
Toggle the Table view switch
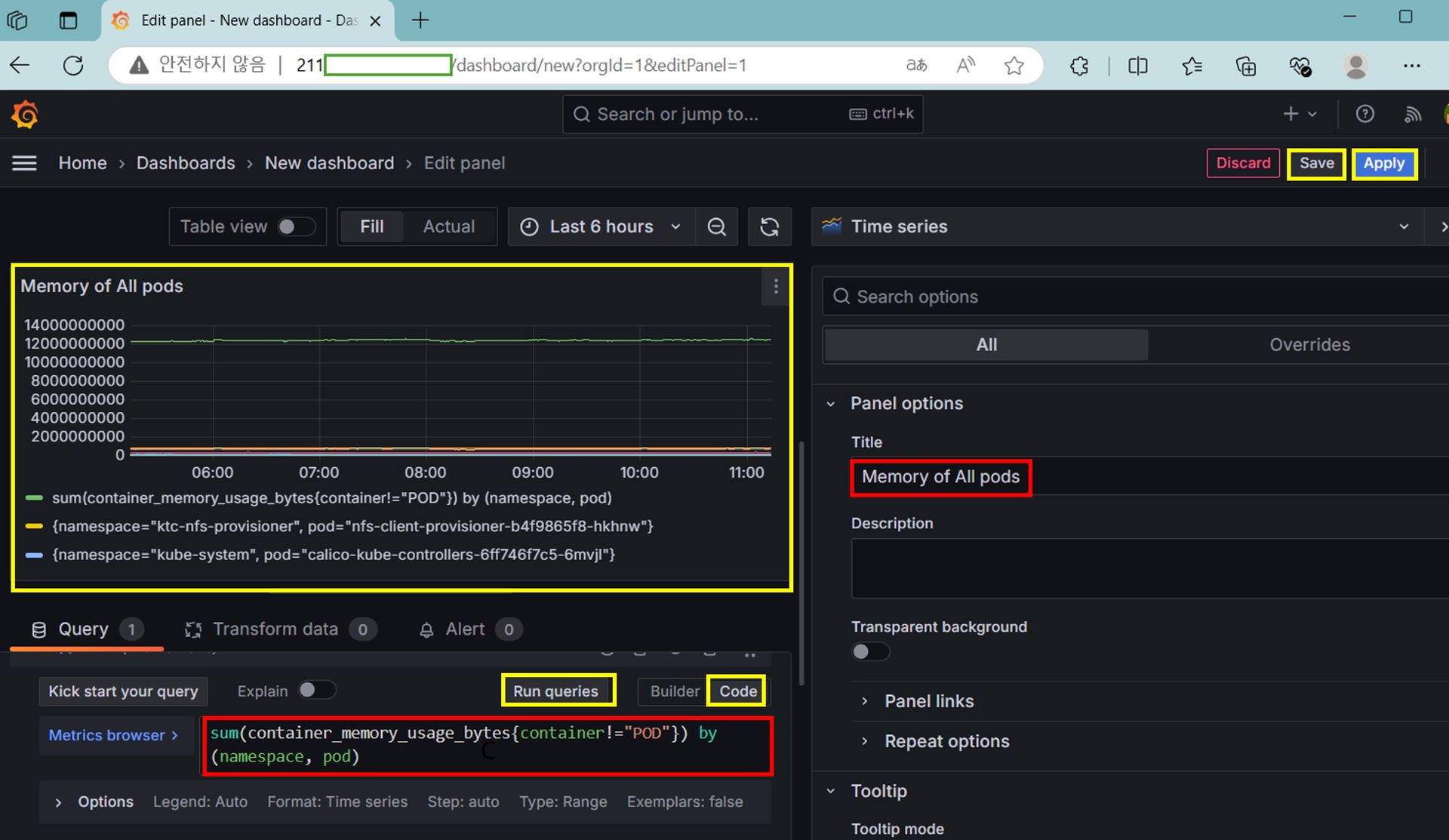pos(295,227)
